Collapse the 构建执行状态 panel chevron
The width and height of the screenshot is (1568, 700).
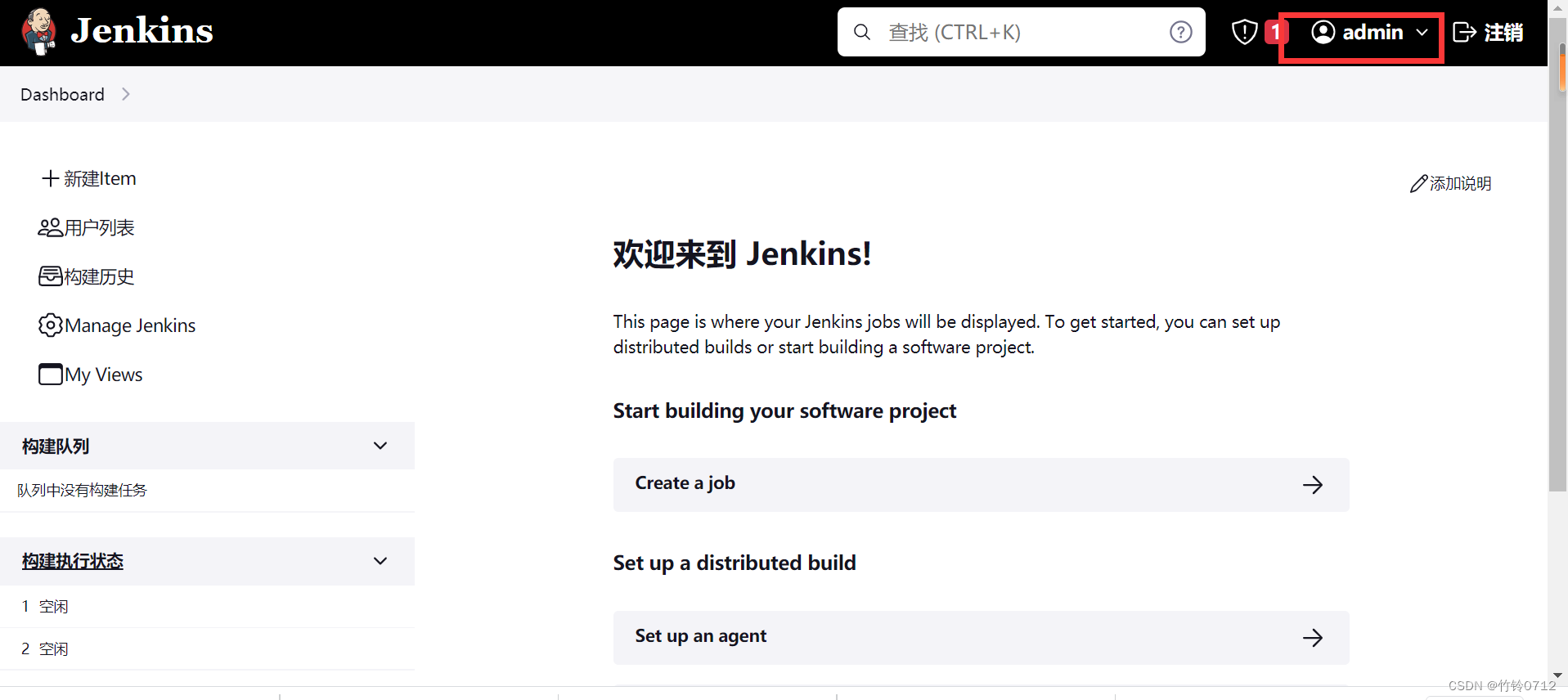point(380,561)
